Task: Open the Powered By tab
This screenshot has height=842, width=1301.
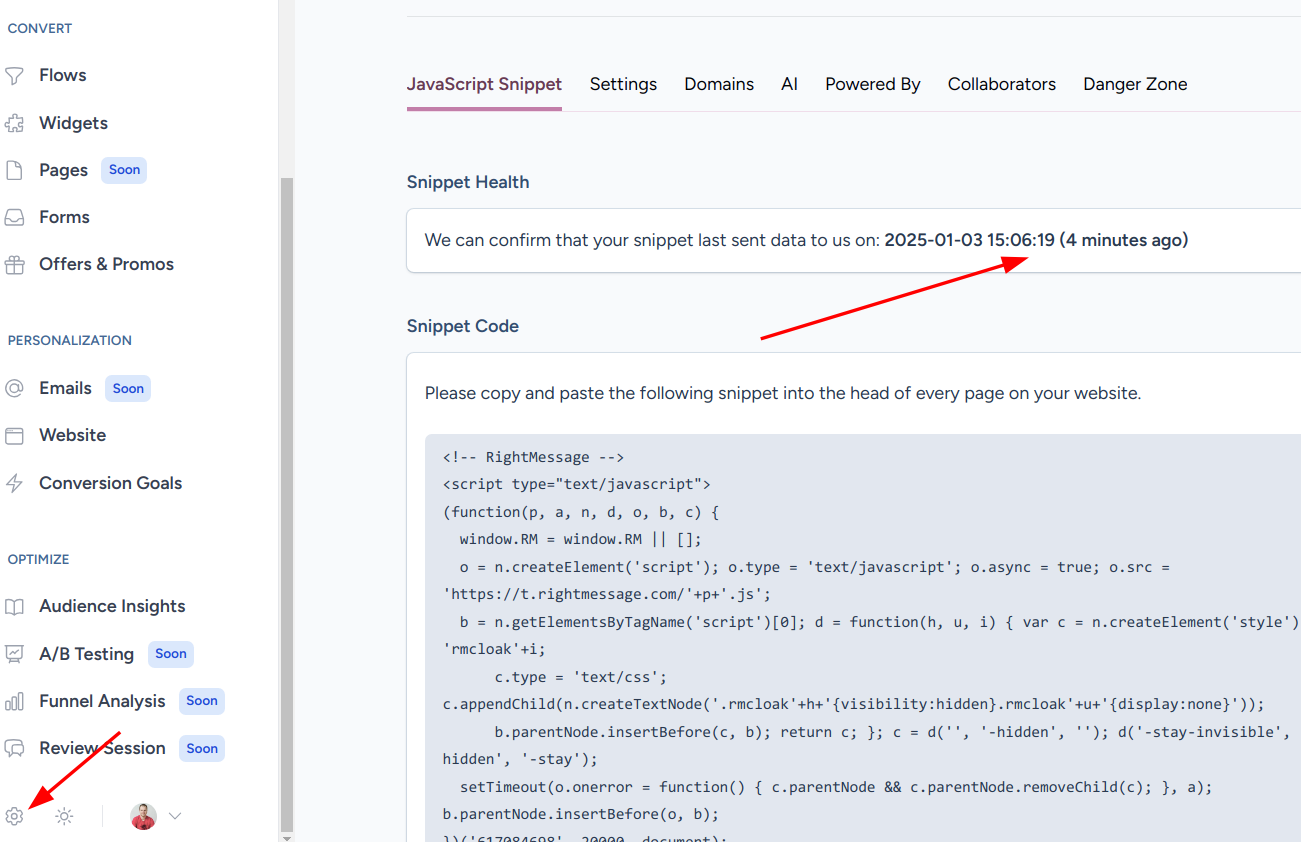Action: pyautogui.click(x=872, y=84)
